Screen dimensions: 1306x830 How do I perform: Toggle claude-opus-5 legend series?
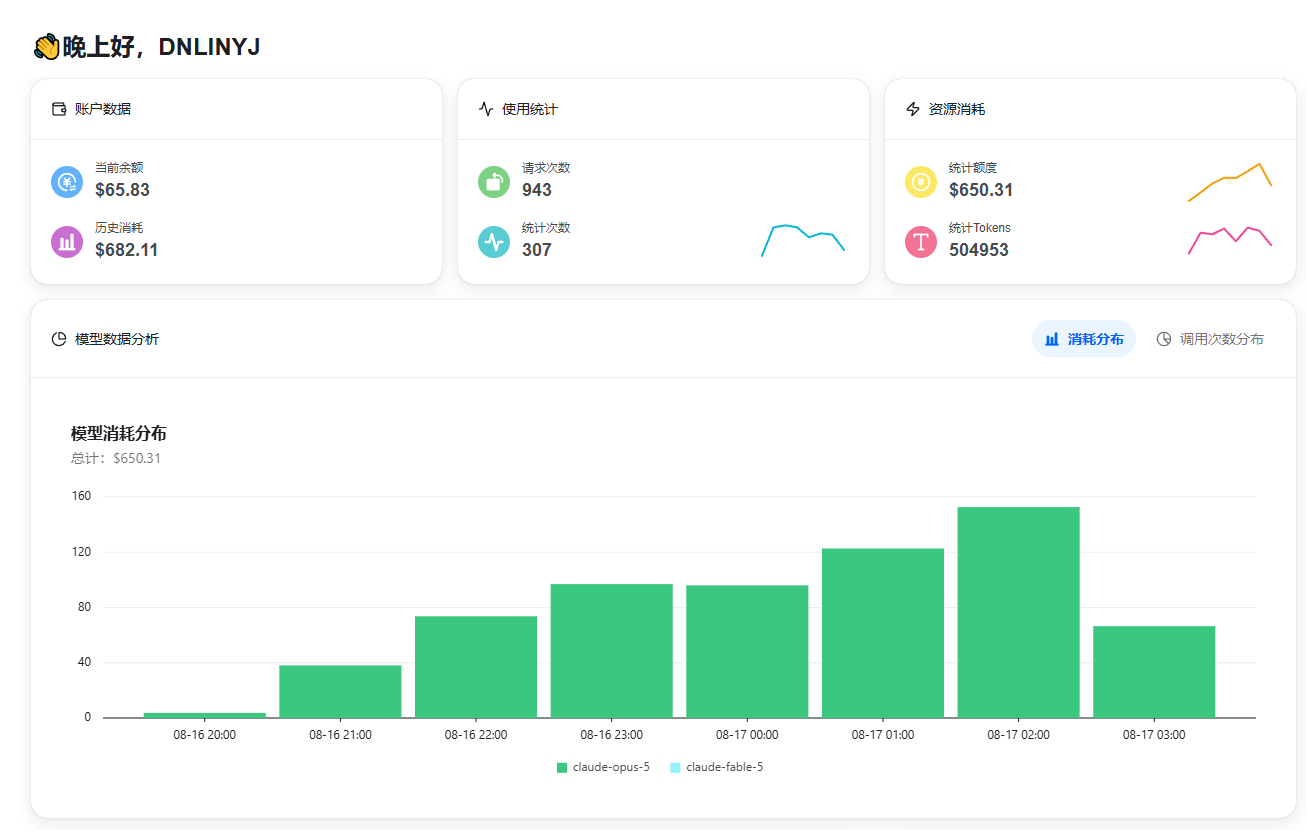603,767
